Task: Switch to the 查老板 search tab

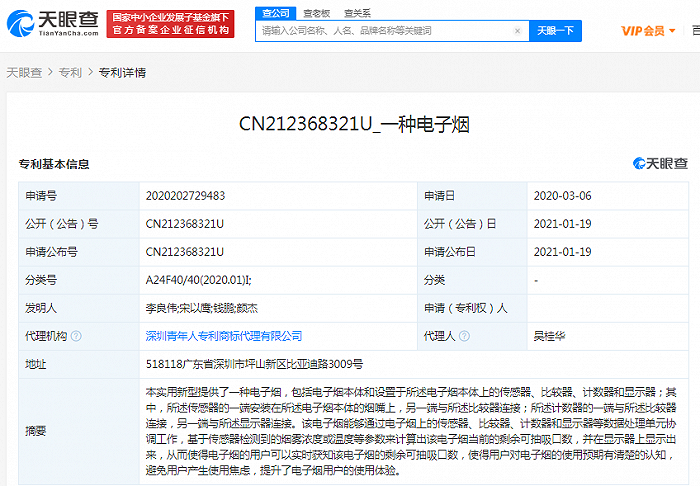Action: point(317,13)
